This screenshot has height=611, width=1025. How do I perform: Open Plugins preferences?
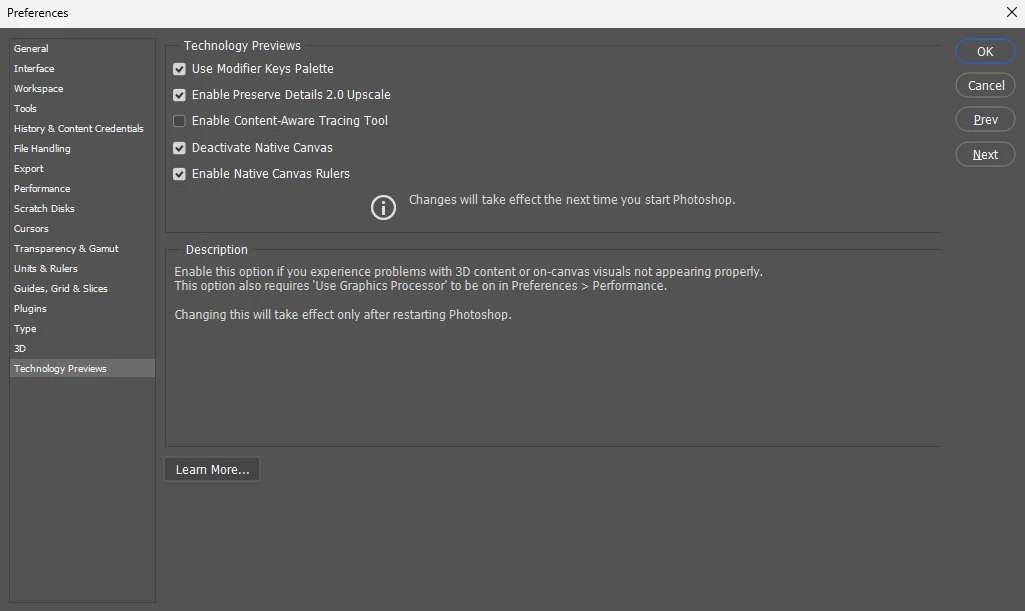point(82,308)
